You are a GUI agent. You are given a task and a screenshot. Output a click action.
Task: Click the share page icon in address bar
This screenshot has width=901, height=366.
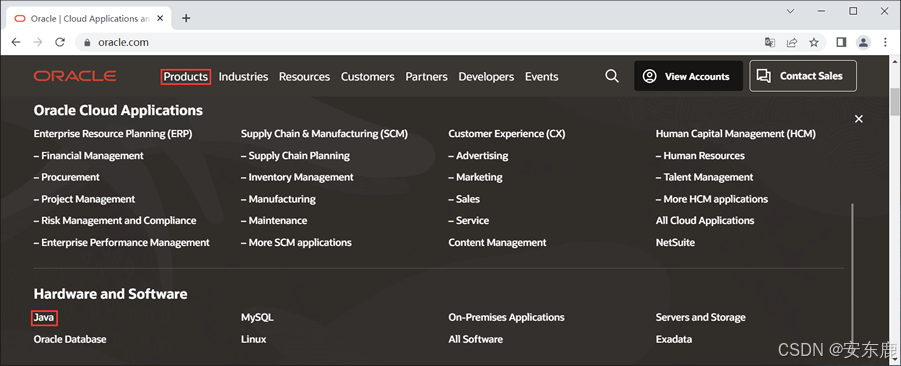[x=792, y=42]
